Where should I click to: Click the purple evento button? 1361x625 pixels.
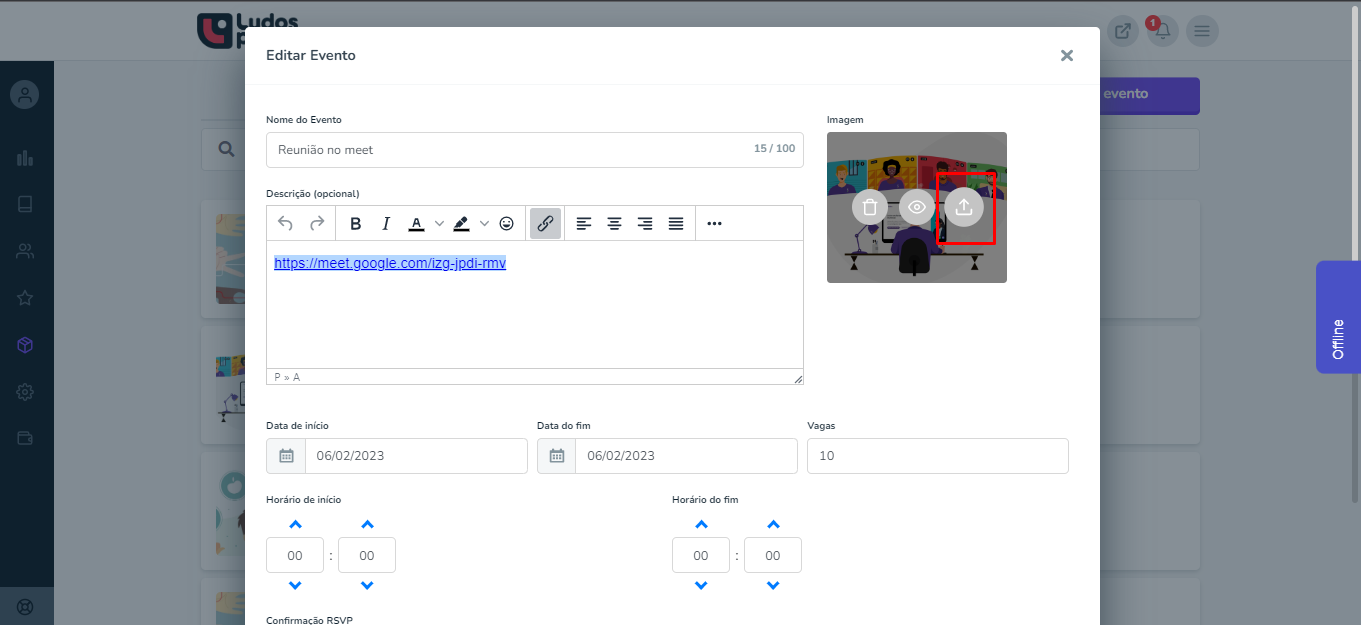pos(1149,95)
